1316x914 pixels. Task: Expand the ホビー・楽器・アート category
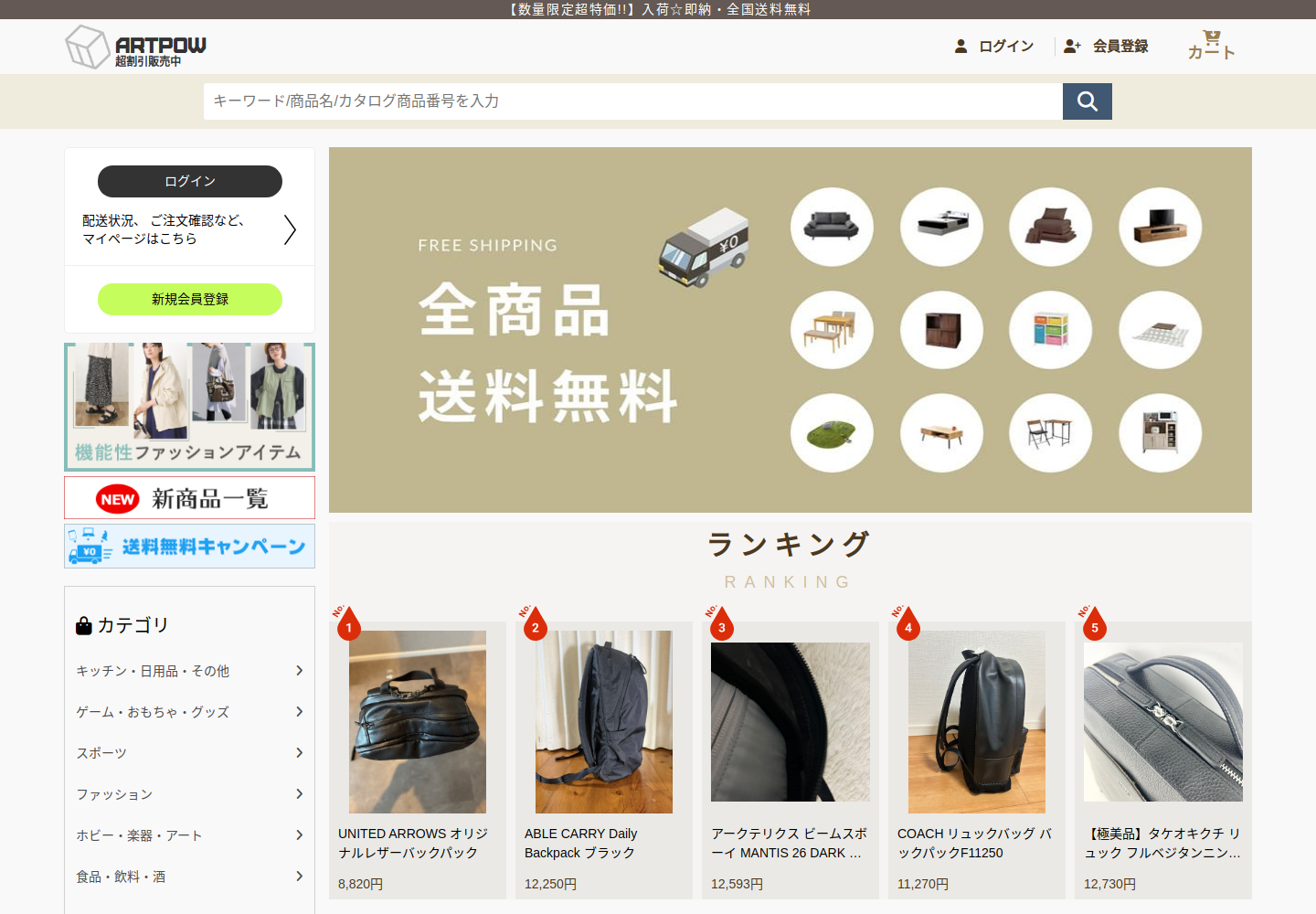(x=190, y=835)
